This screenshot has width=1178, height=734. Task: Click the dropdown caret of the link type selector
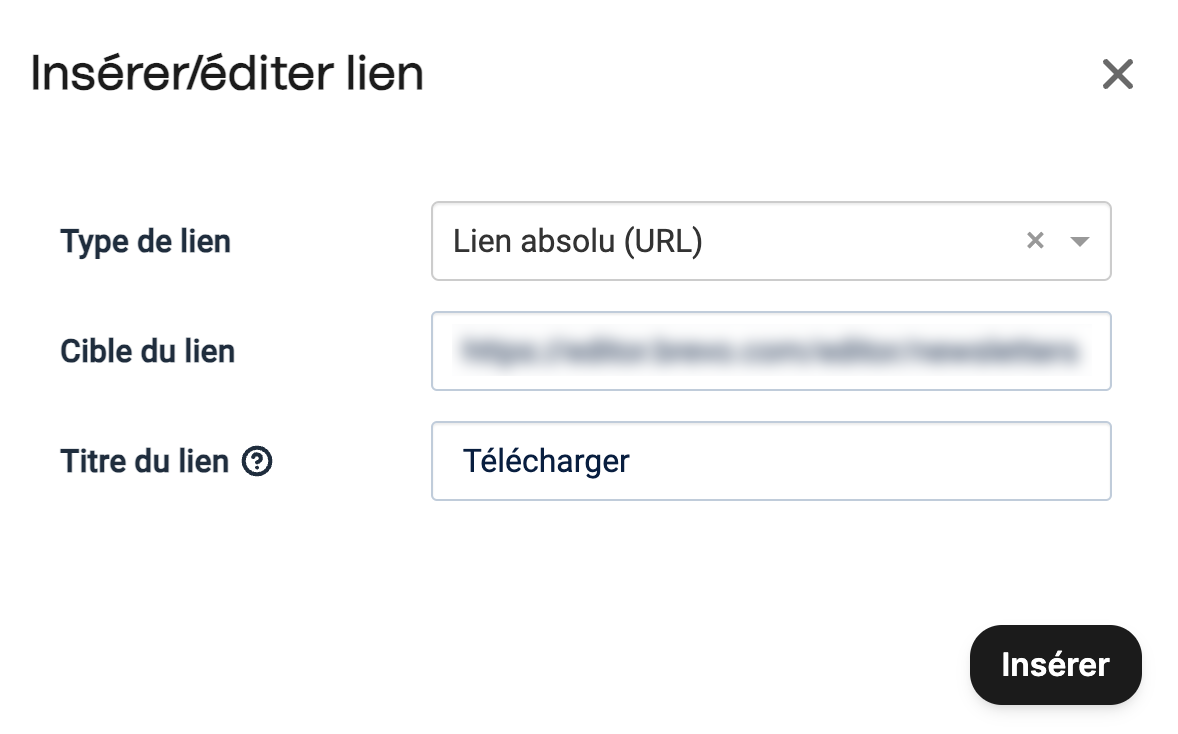tap(1080, 240)
